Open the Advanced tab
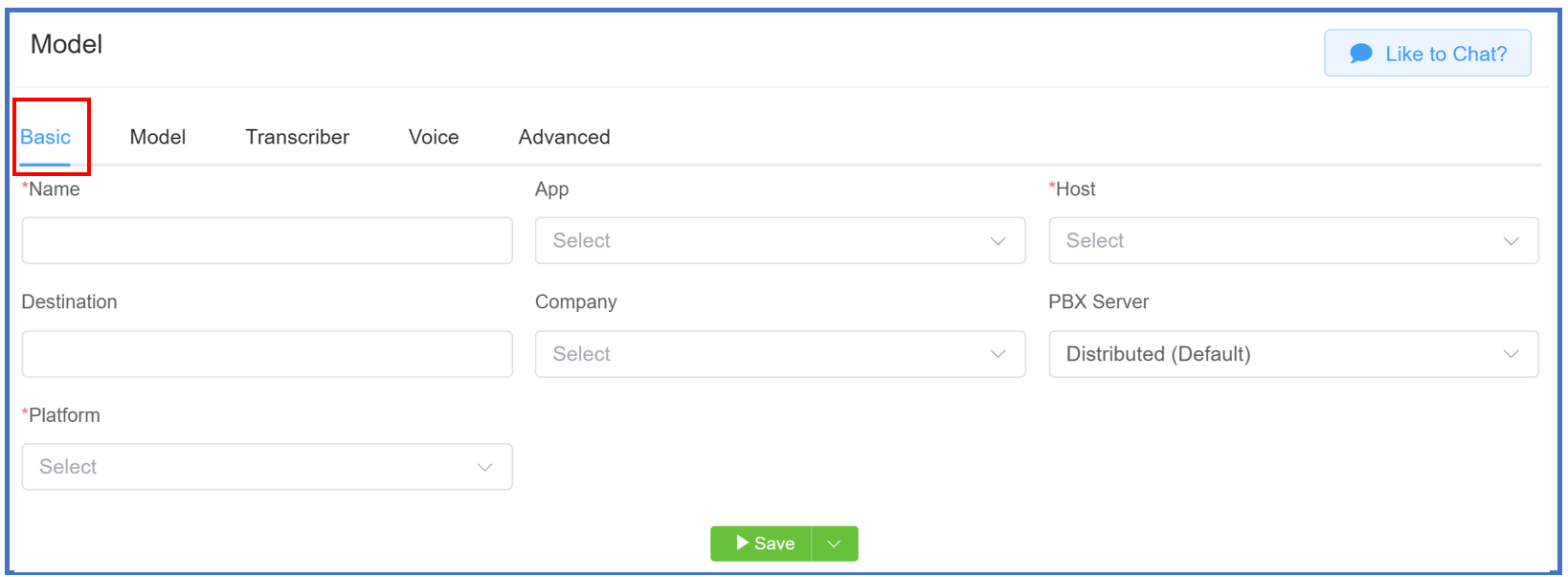Screen dimensions: 1568x577 pos(565,137)
